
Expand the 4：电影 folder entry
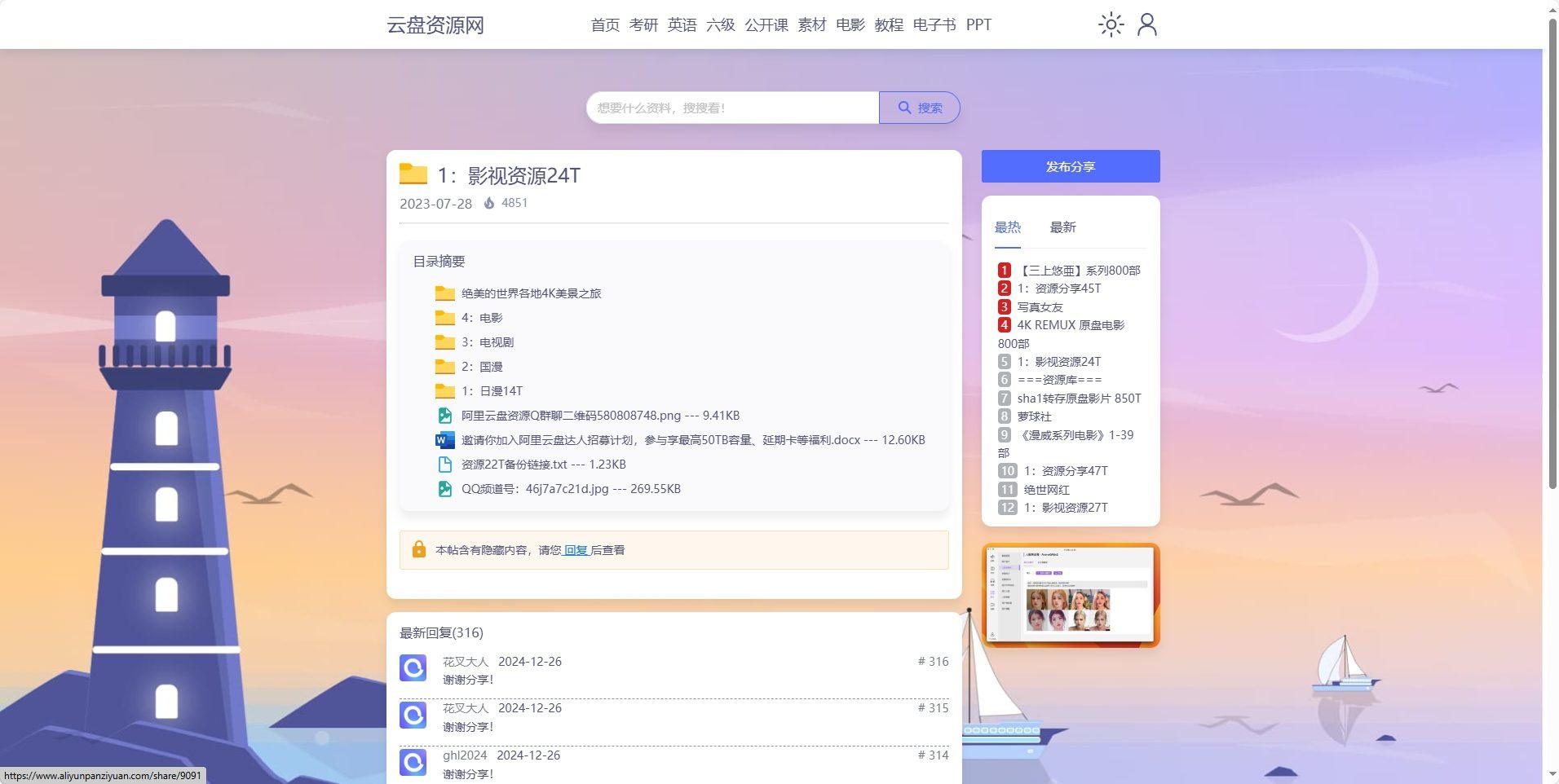[x=481, y=317]
